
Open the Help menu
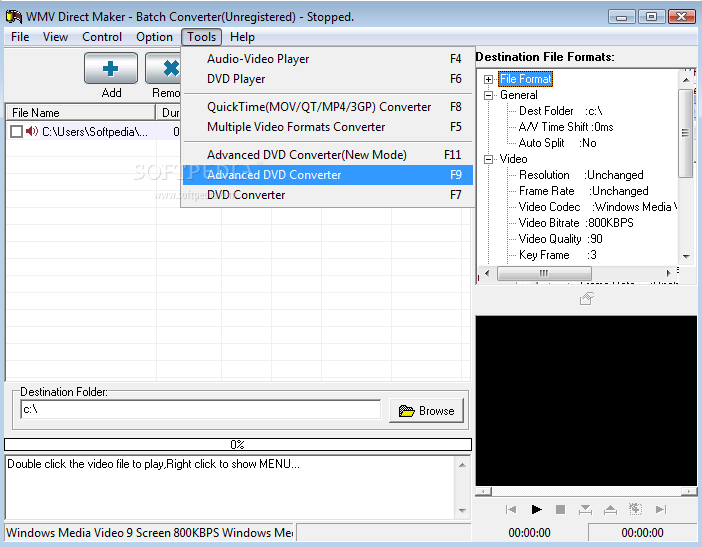pos(242,37)
